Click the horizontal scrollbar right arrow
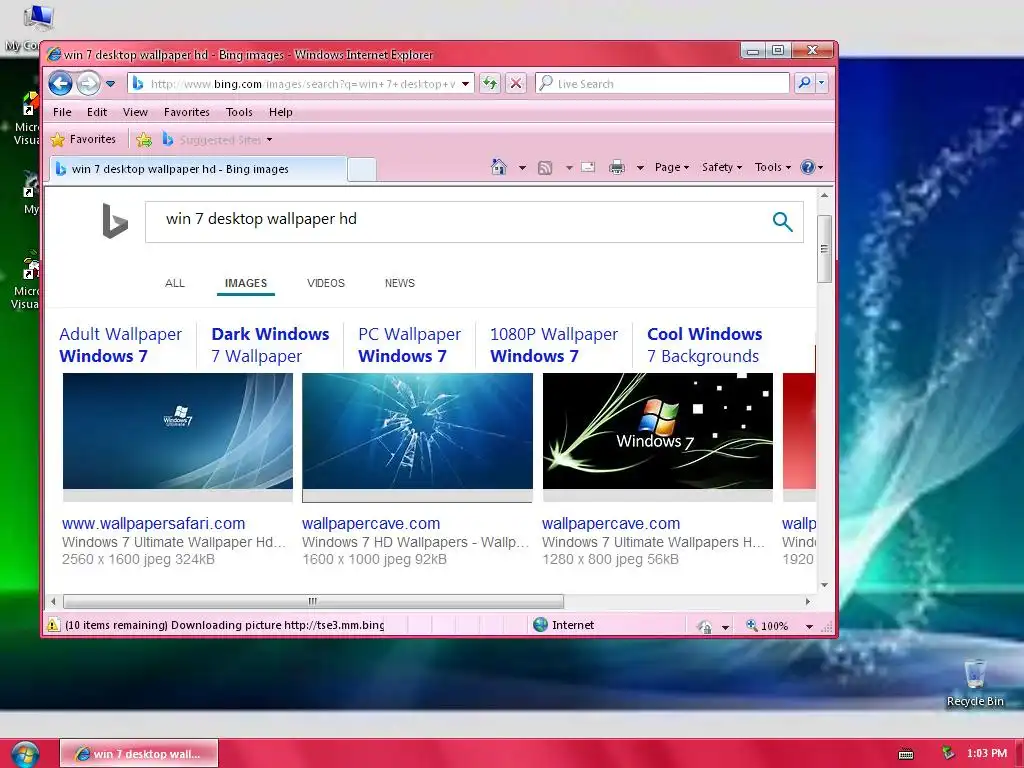Image resolution: width=1024 pixels, height=768 pixels. (x=808, y=601)
